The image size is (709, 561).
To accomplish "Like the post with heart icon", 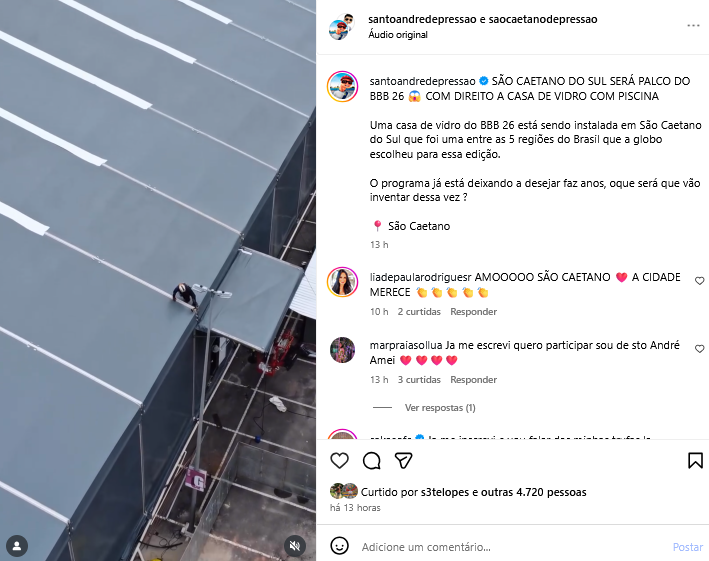I will (339, 461).
